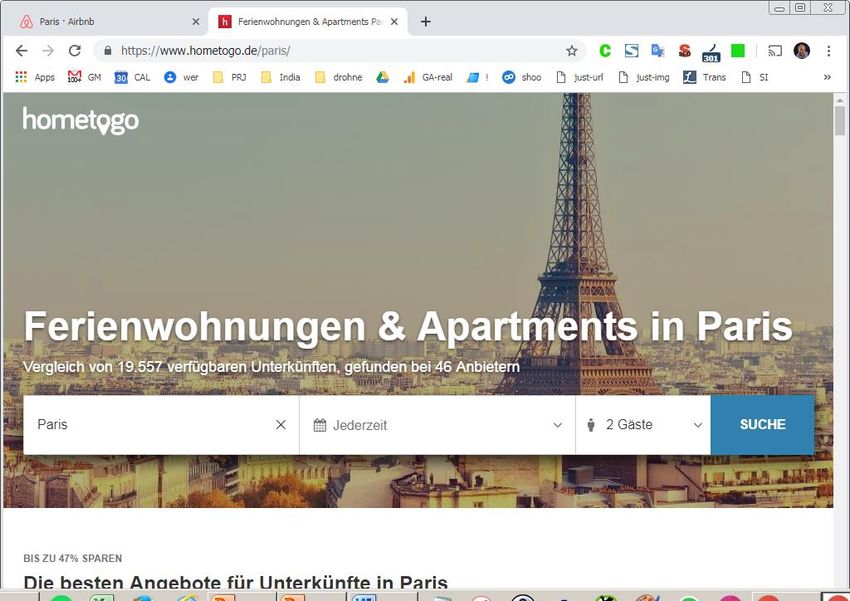
Task: Open the GM Gmail bookmark
Action: [85, 77]
